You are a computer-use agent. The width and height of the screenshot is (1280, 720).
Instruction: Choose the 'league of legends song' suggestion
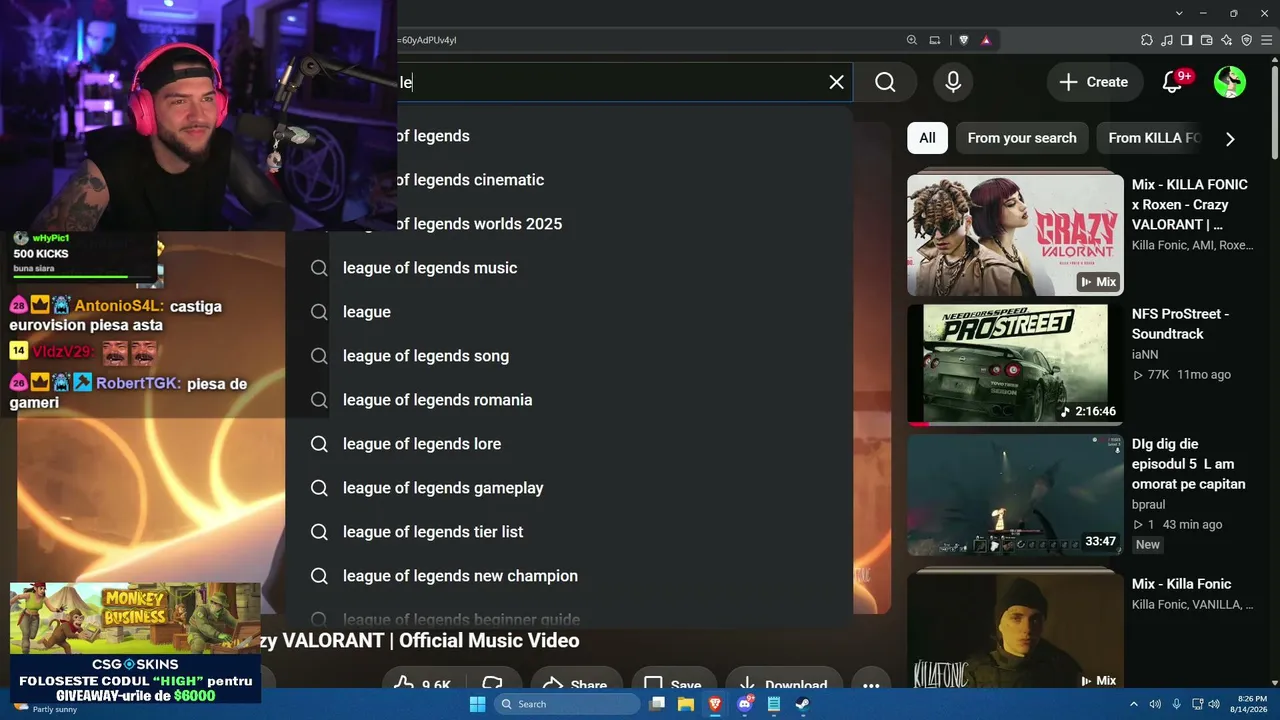(x=569, y=356)
